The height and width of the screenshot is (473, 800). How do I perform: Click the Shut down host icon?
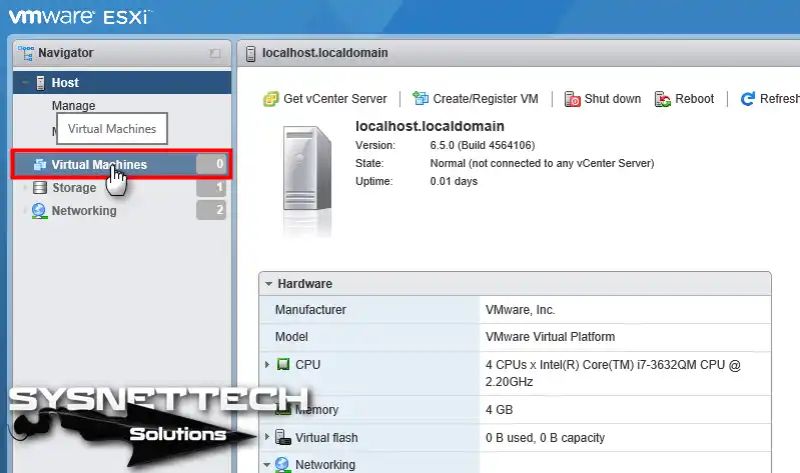click(572, 99)
